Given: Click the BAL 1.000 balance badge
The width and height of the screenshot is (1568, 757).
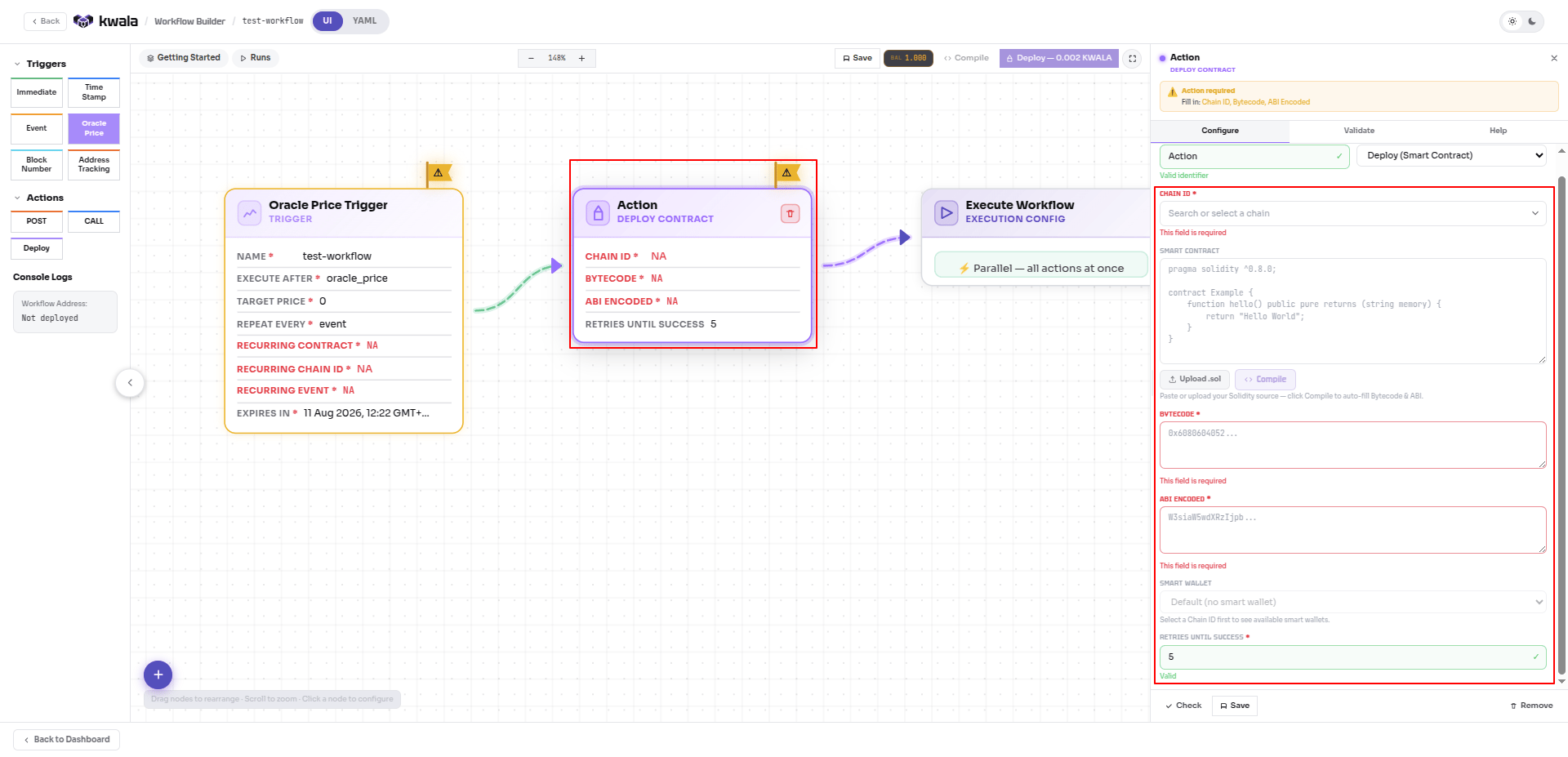Looking at the screenshot, I should pyautogui.click(x=908, y=58).
